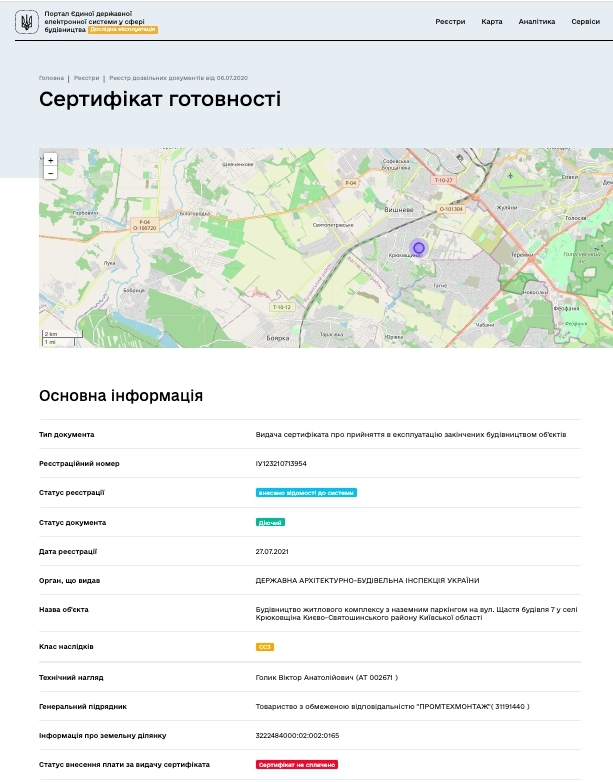Screen dimensions: 613x782
Task: Open the Сервіси menu item
Action: (x=586, y=21)
